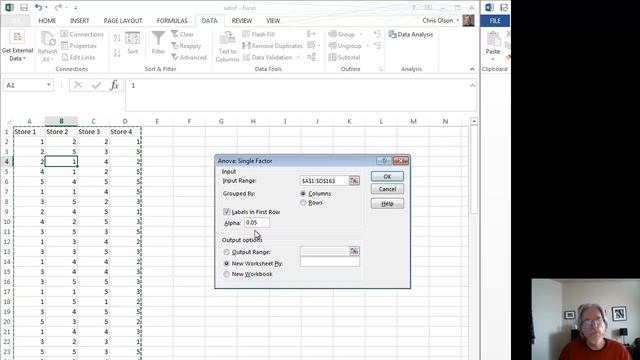
Task: Open Get External Data
Action: pyautogui.click(x=17, y=46)
